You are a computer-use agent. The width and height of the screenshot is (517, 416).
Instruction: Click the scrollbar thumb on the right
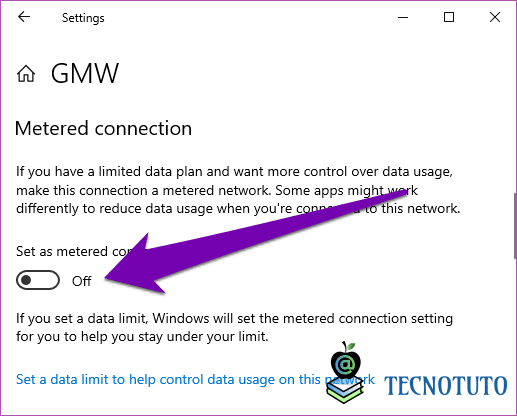point(515,225)
